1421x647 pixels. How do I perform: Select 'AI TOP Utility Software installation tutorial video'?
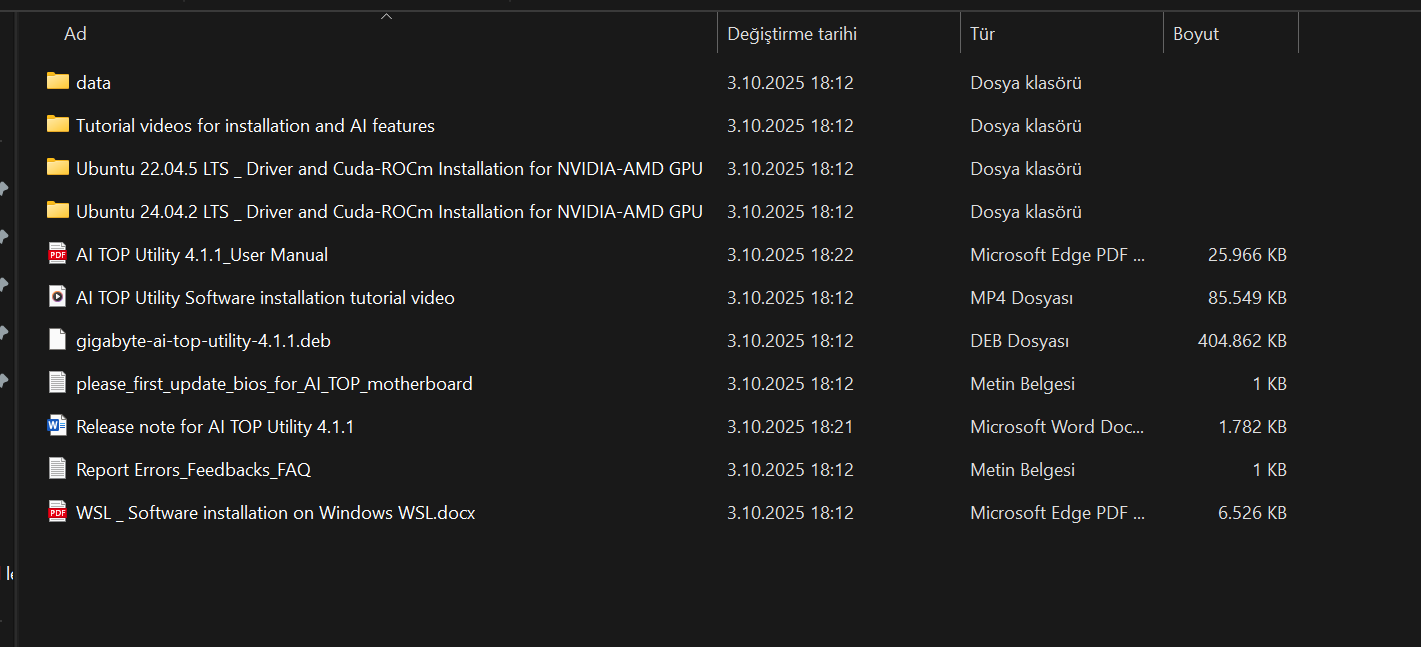point(265,298)
